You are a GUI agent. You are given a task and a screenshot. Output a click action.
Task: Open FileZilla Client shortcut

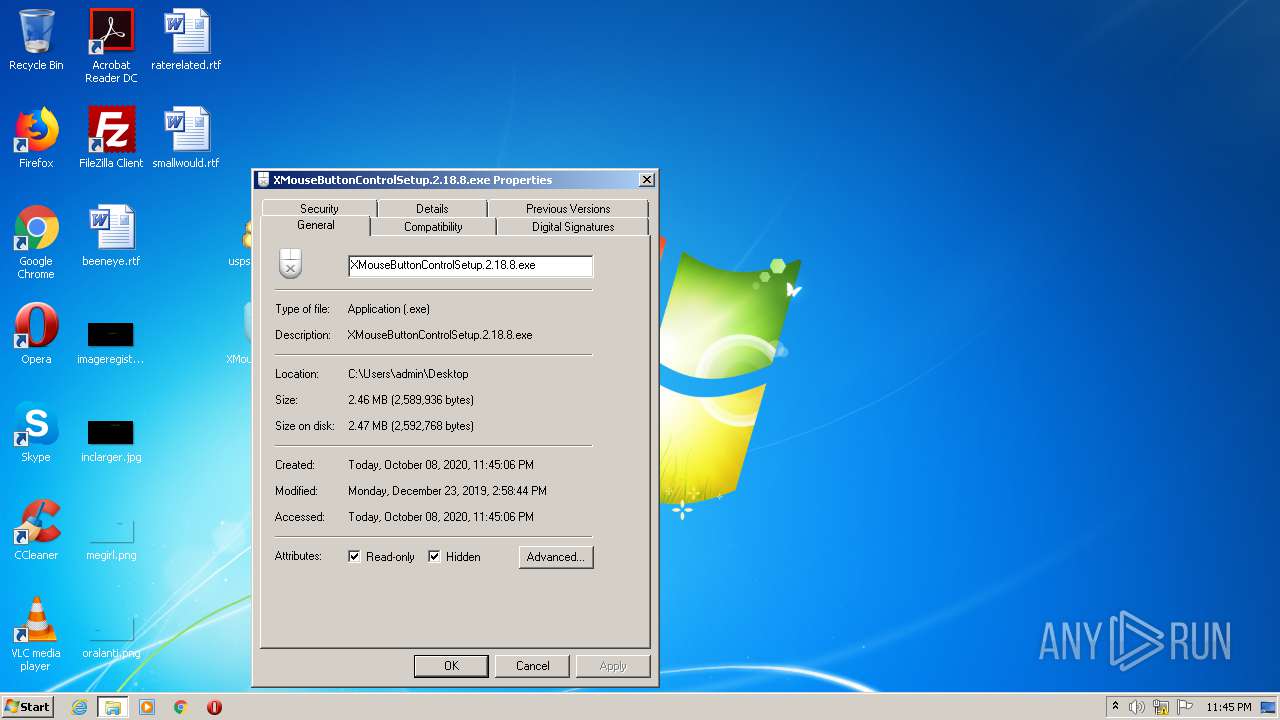[x=111, y=138]
